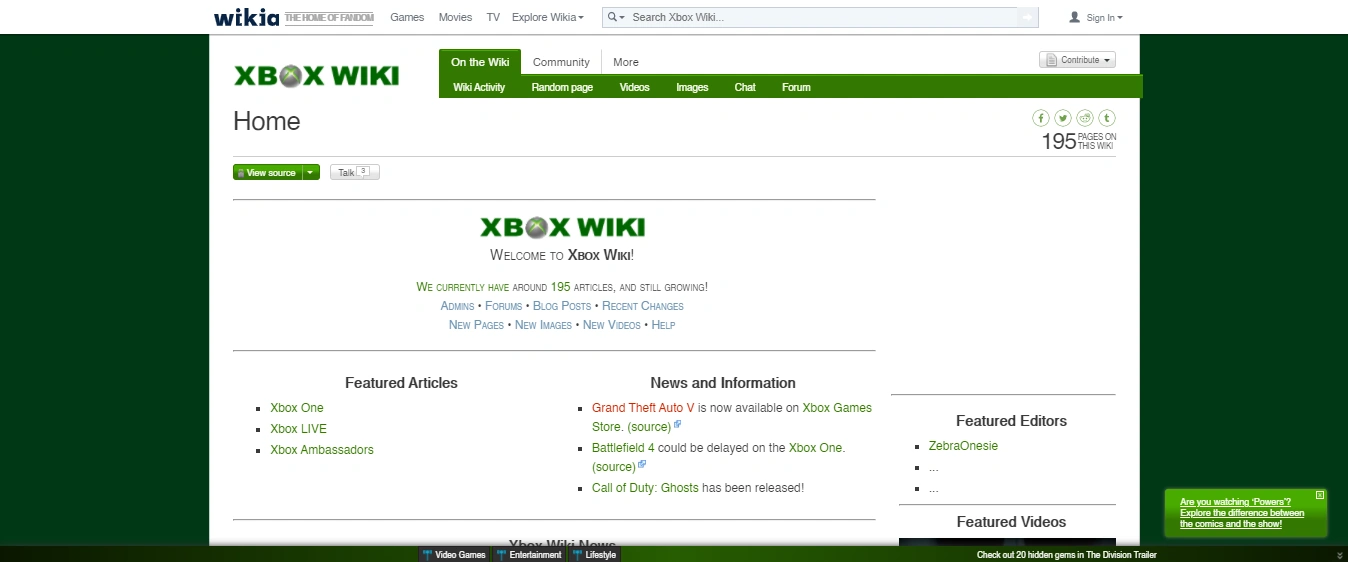Open the Blog Posts link
Screen dimensions: 1348x562
(562, 306)
